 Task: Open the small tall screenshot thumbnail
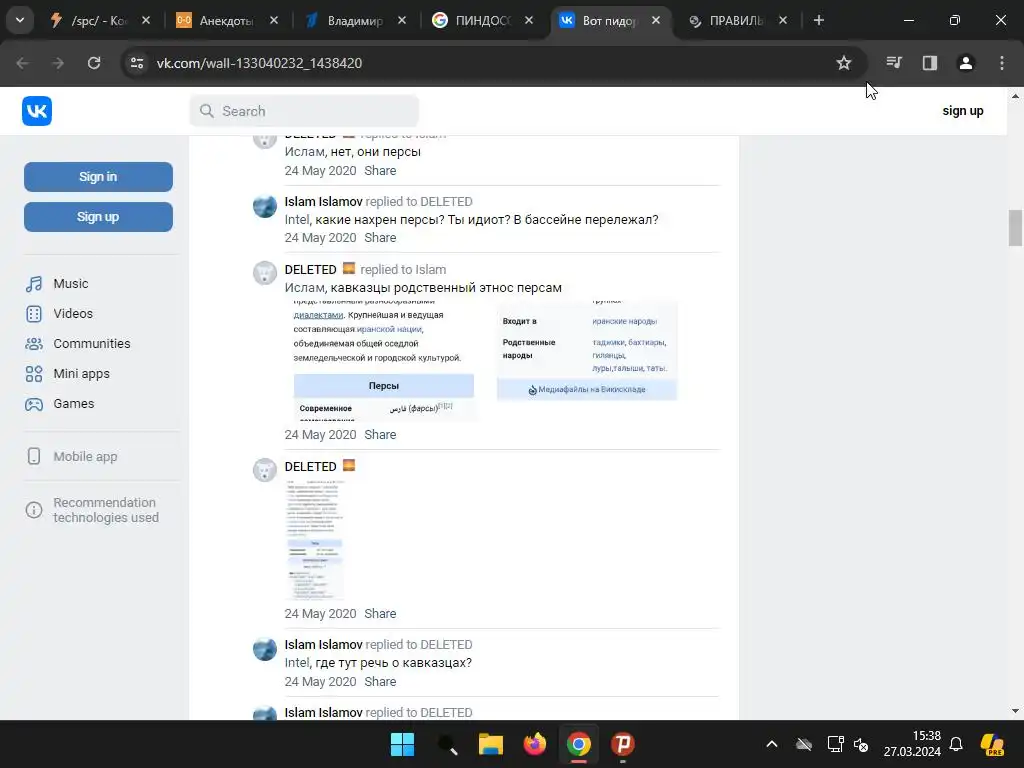point(315,539)
